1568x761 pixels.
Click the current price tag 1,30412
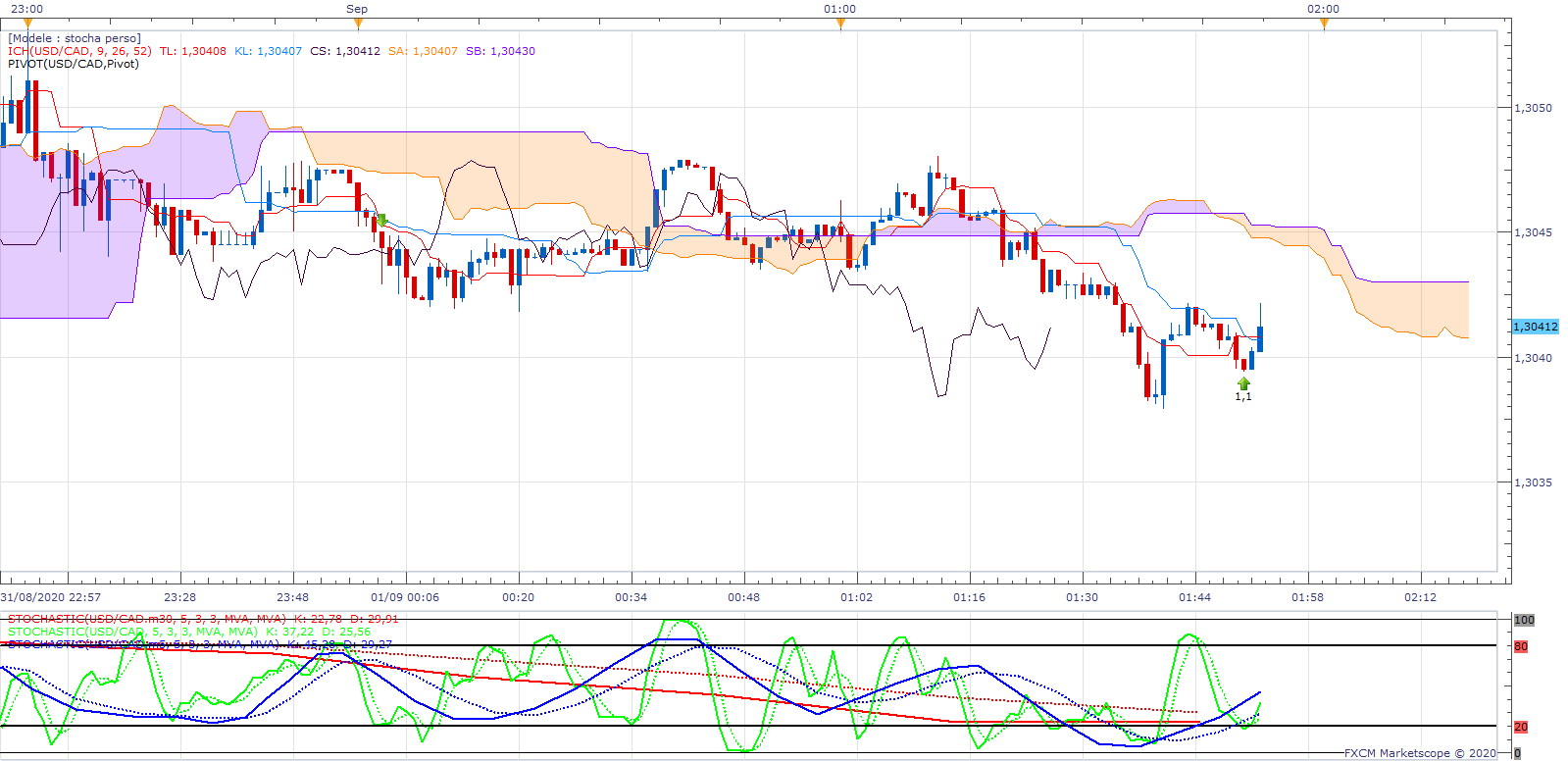pos(1535,327)
